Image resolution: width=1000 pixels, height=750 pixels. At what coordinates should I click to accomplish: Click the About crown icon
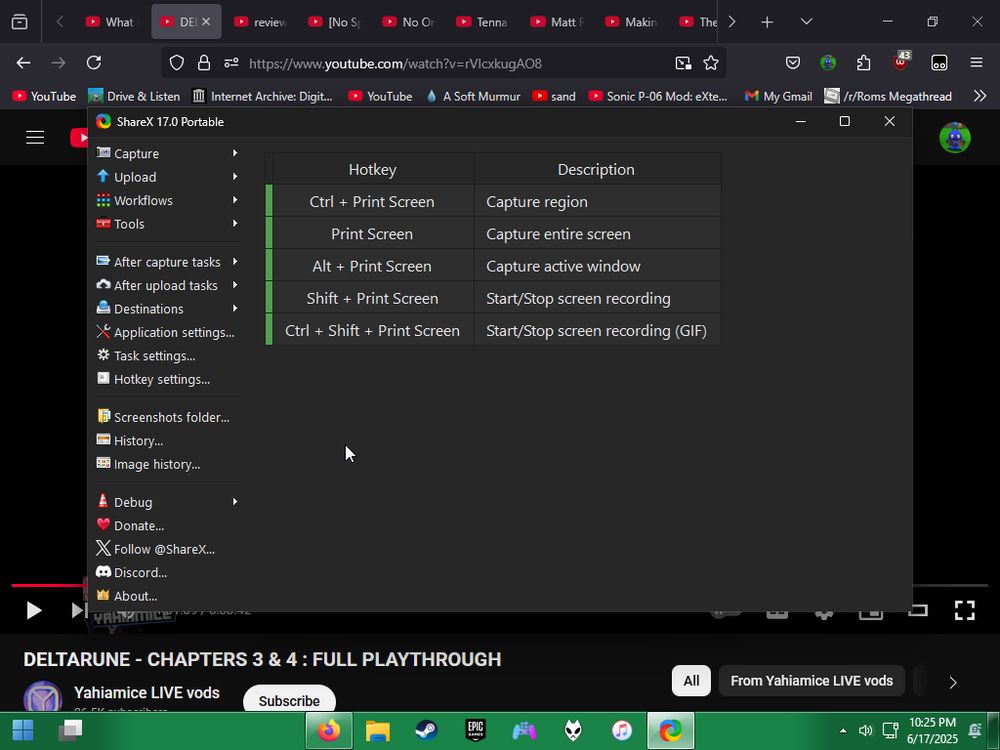pyautogui.click(x=103, y=595)
